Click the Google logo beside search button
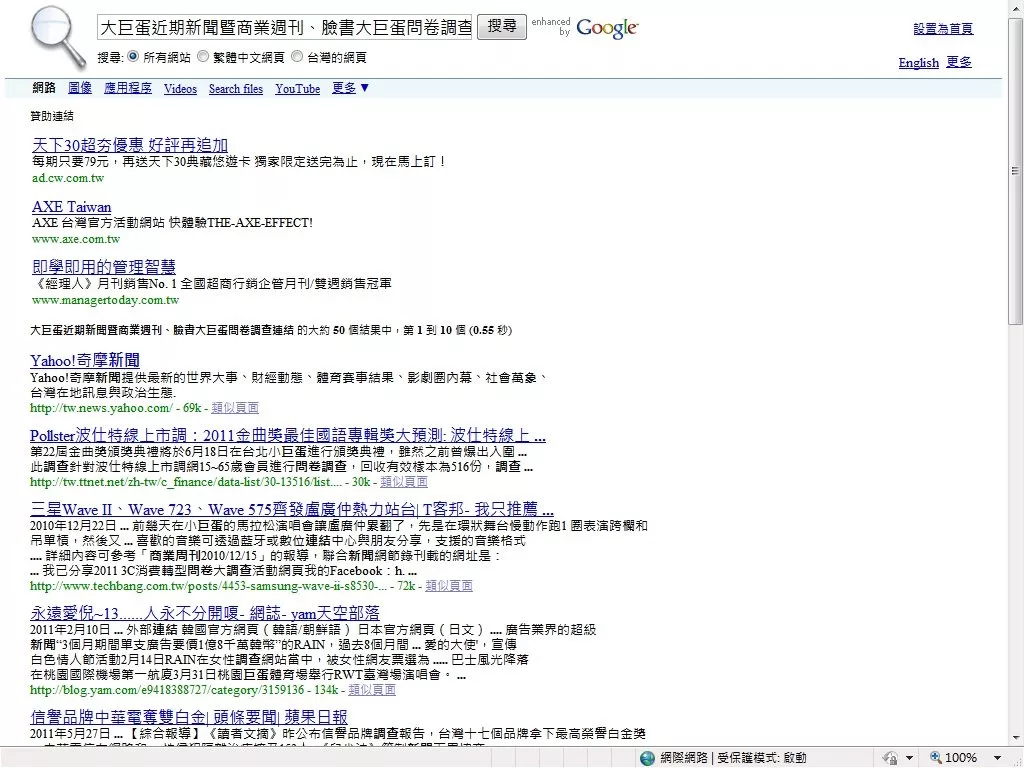 [607, 28]
